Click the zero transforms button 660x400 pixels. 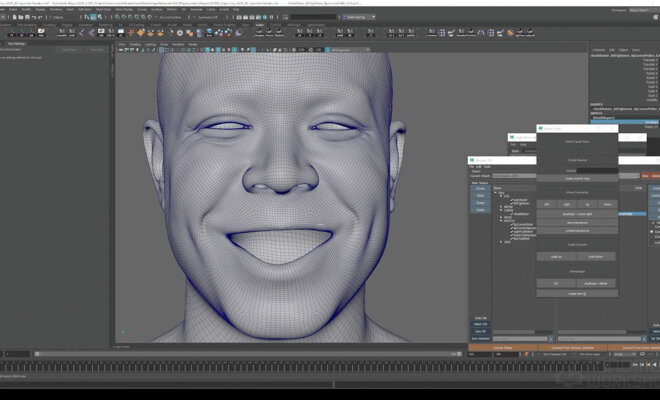(577, 222)
